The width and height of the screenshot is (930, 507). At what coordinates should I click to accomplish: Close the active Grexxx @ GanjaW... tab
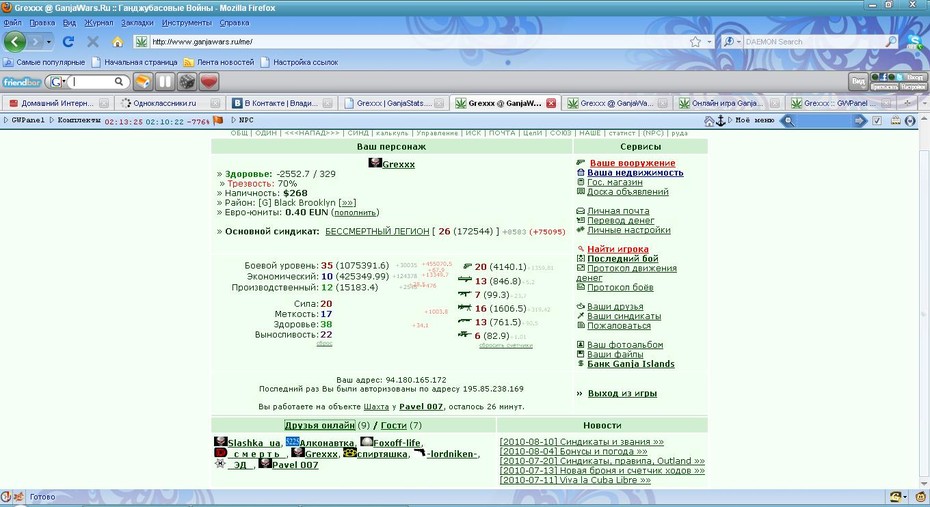[x=551, y=103]
